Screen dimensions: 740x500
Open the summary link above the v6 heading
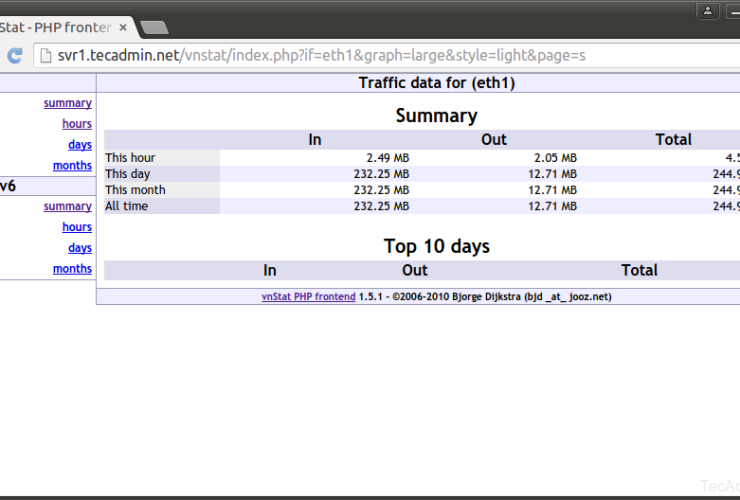coord(67,103)
